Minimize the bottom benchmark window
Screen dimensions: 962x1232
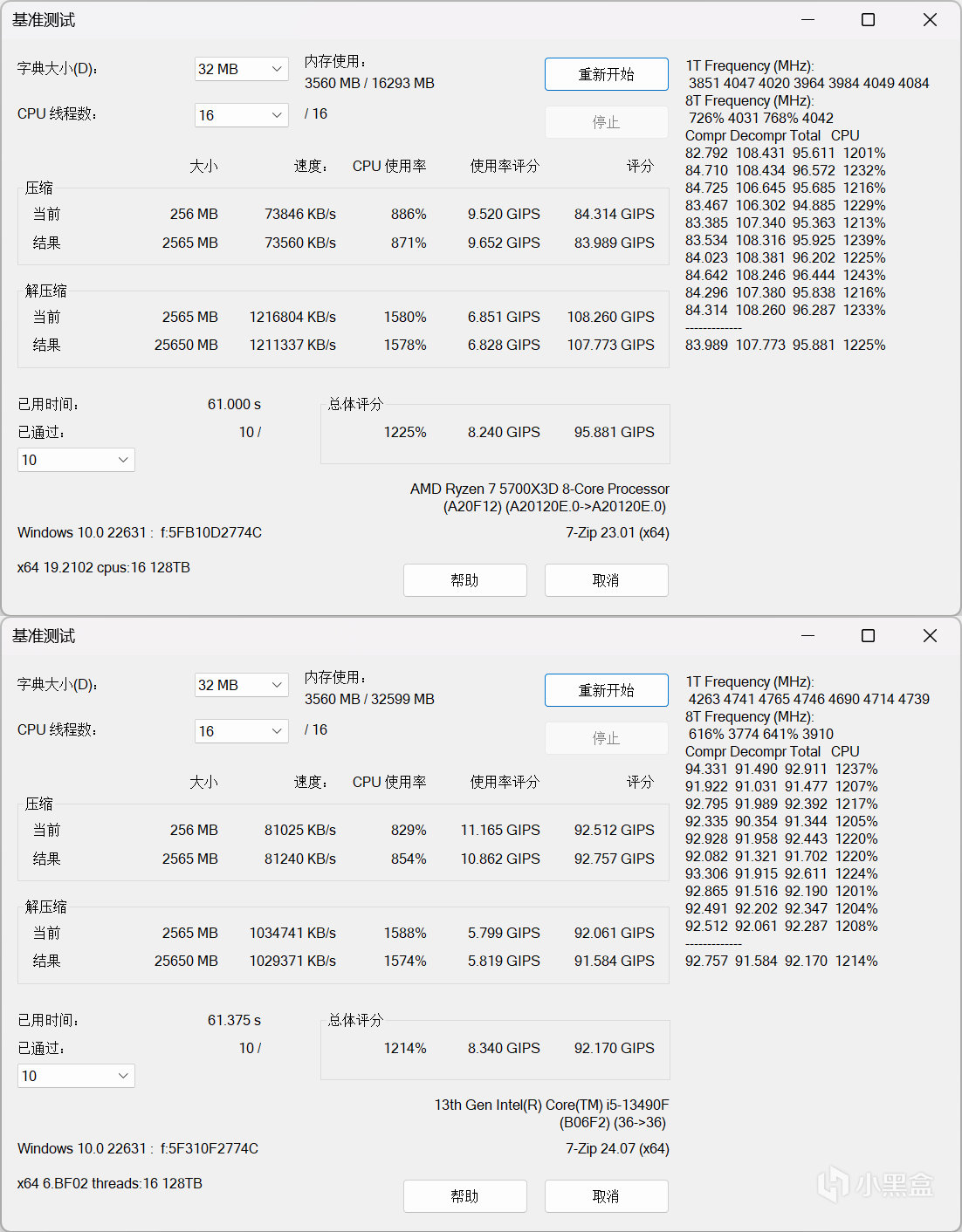(x=807, y=635)
